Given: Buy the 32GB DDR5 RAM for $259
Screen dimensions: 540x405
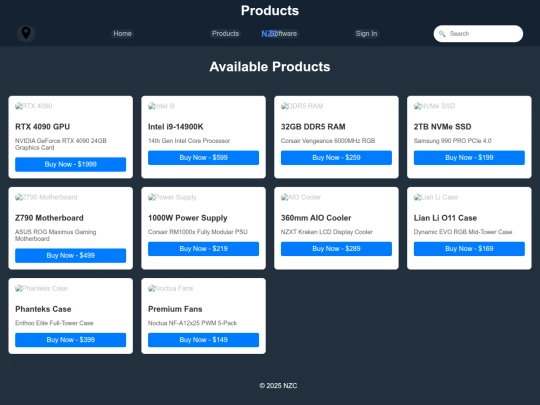Looking at the screenshot, I should pyautogui.click(x=336, y=158).
